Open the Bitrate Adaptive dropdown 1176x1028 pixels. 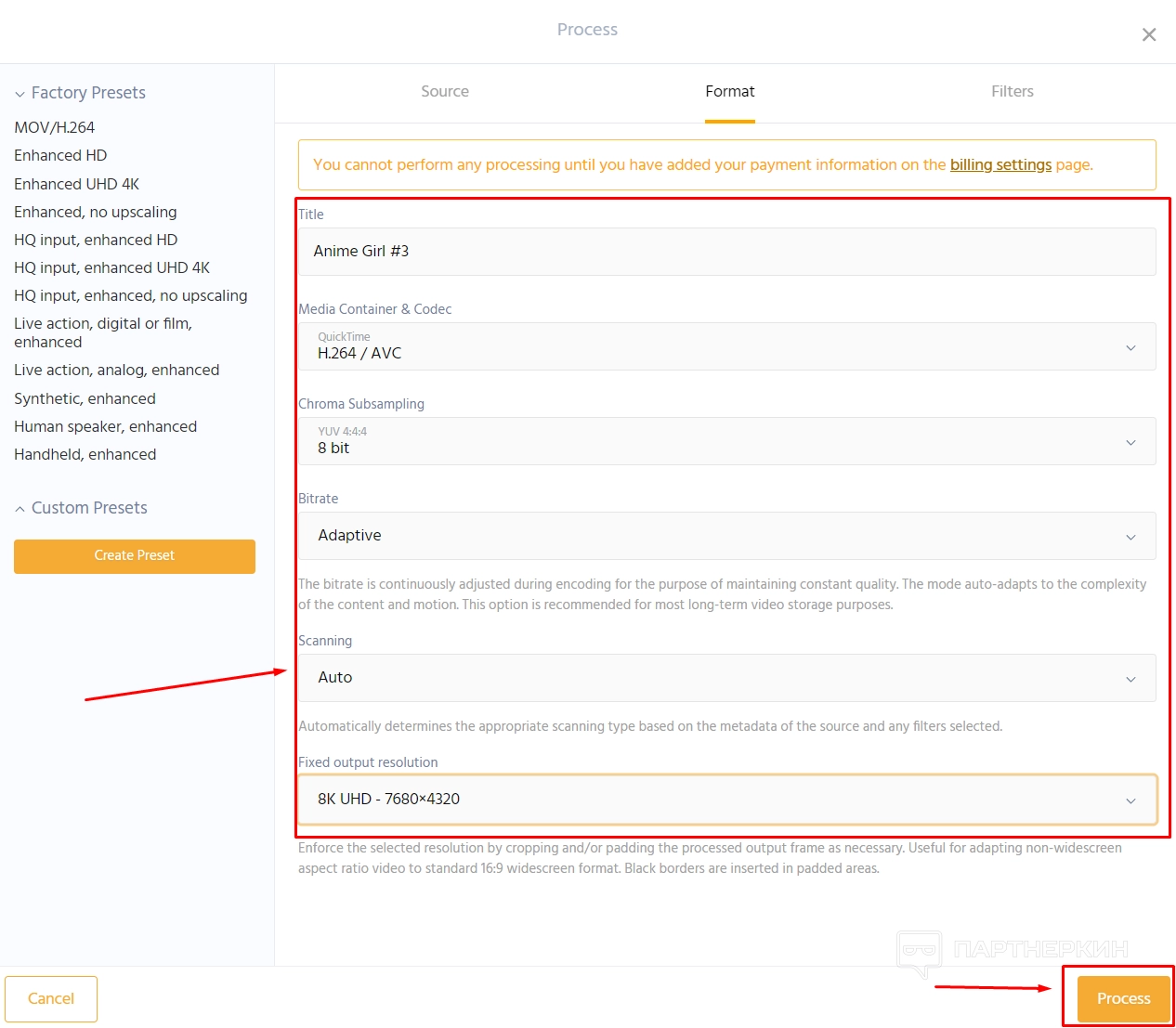point(726,536)
